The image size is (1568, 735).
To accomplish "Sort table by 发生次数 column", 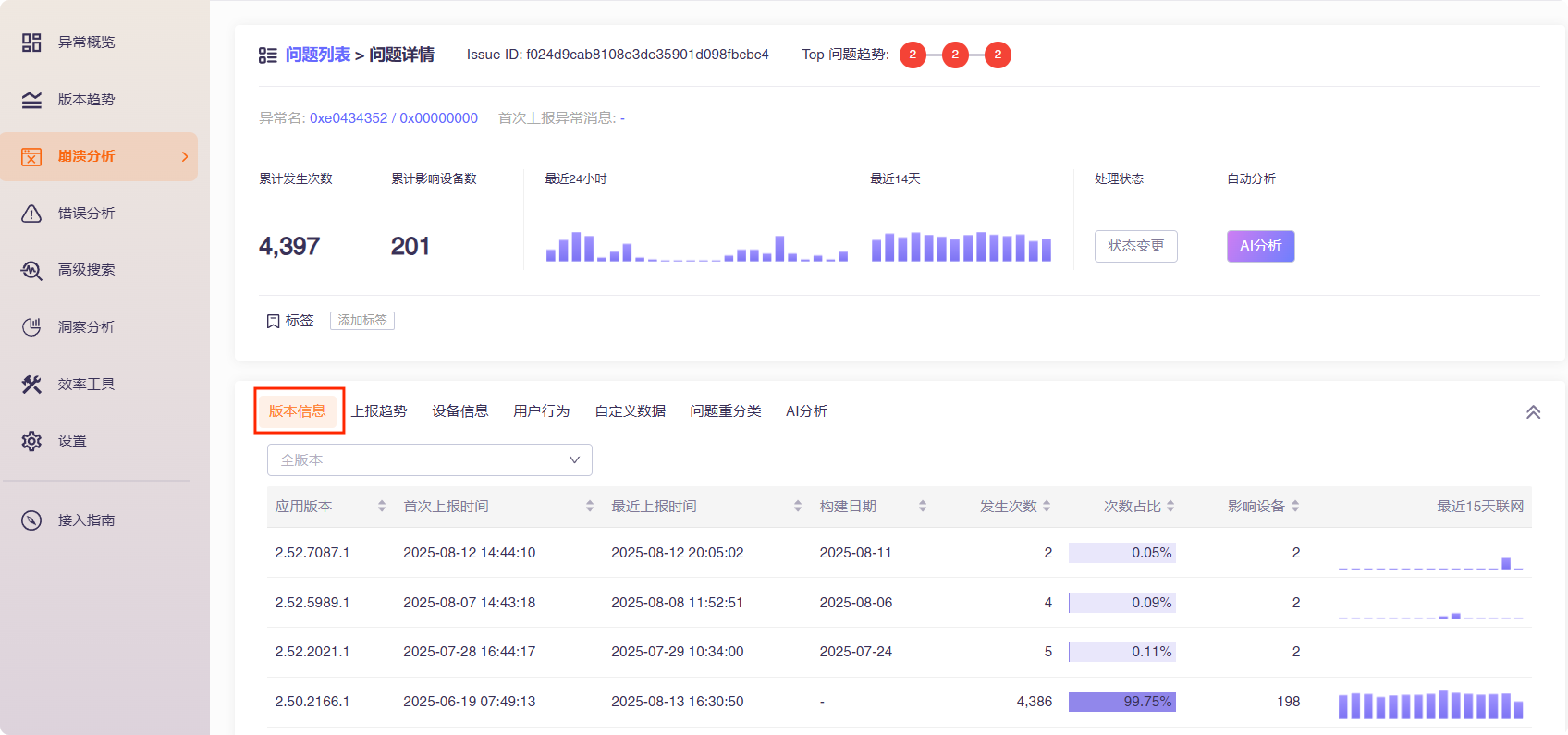I will 1047,507.
